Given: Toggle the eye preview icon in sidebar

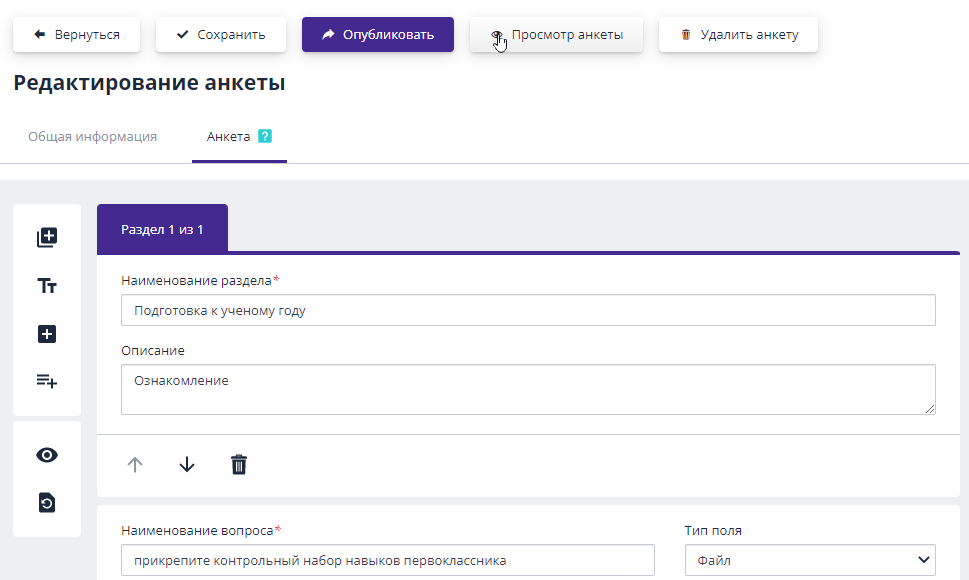Looking at the screenshot, I should pyautogui.click(x=47, y=455).
